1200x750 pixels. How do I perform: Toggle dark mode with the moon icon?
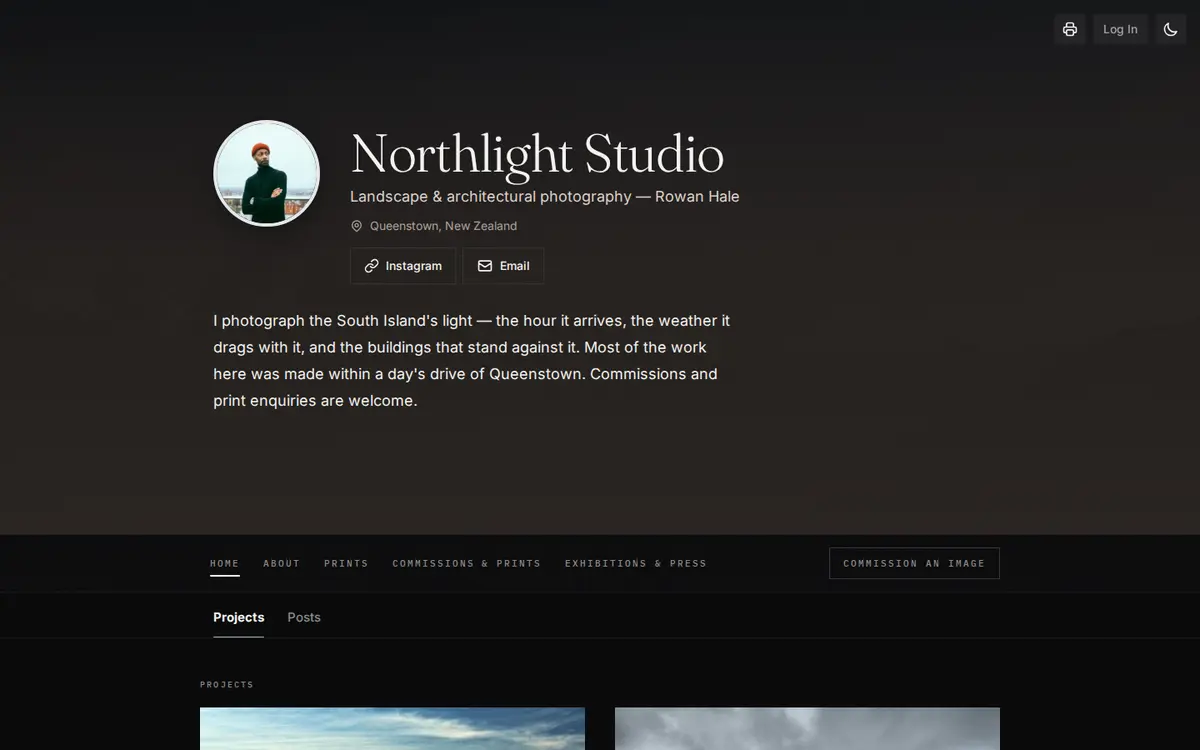[1171, 29]
